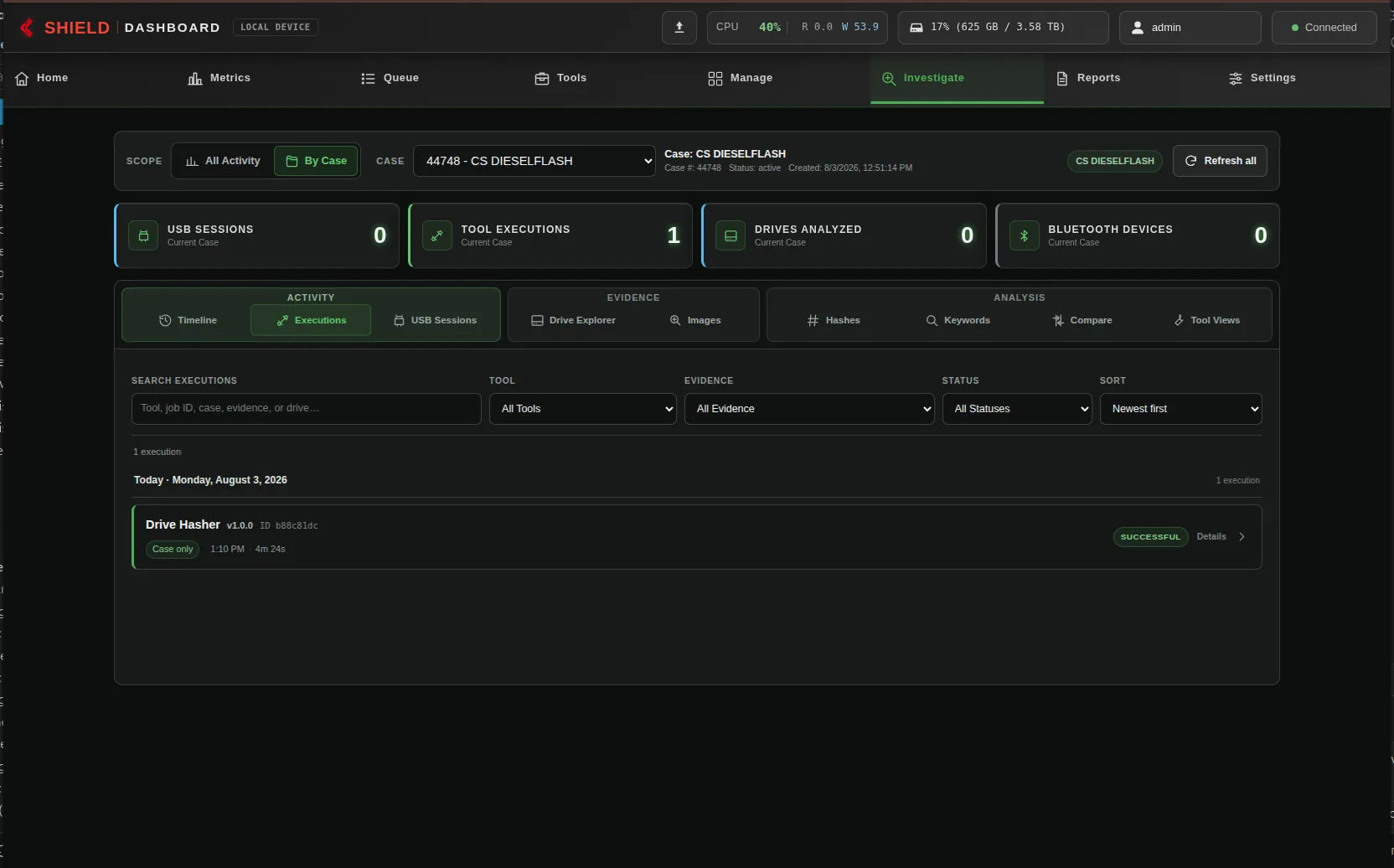Click the Bluetooth Devices card icon

click(x=1024, y=235)
